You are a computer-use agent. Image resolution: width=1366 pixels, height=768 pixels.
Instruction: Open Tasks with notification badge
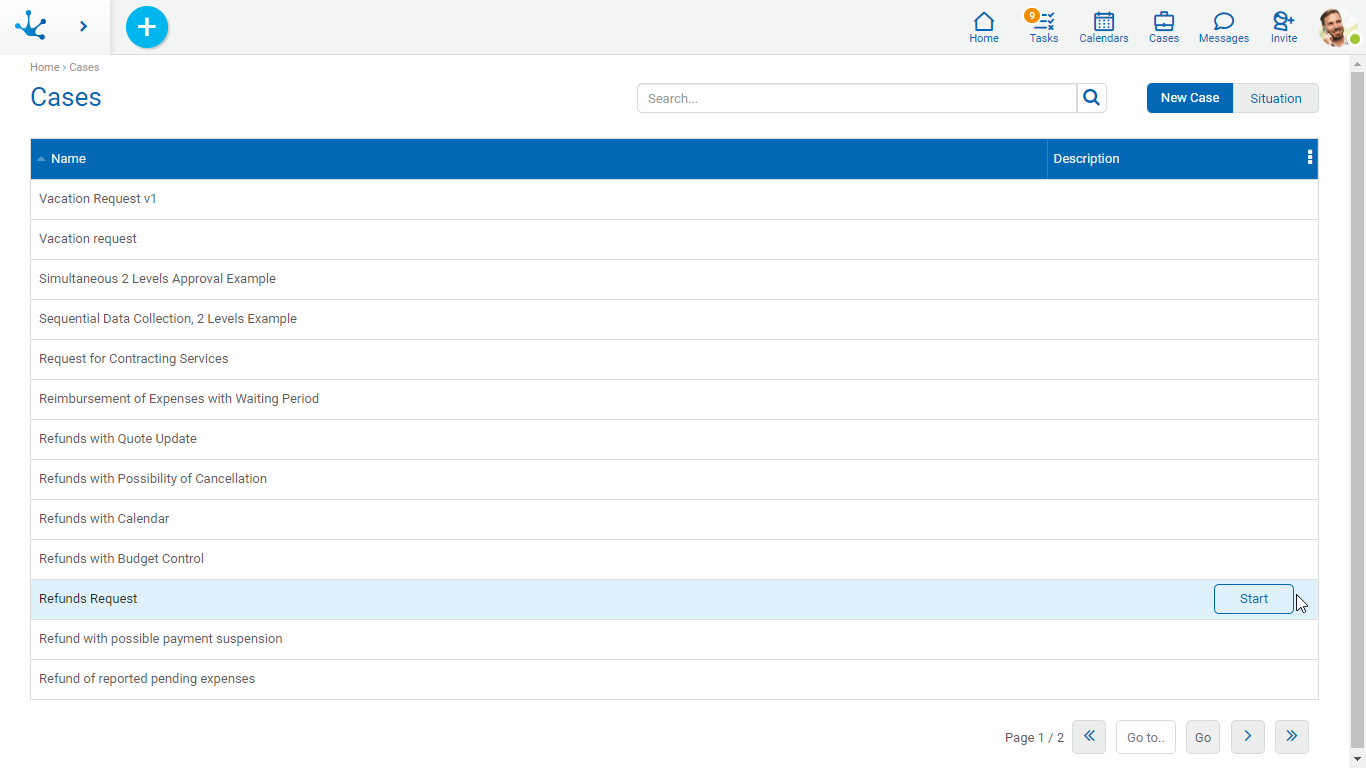tap(1044, 27)
